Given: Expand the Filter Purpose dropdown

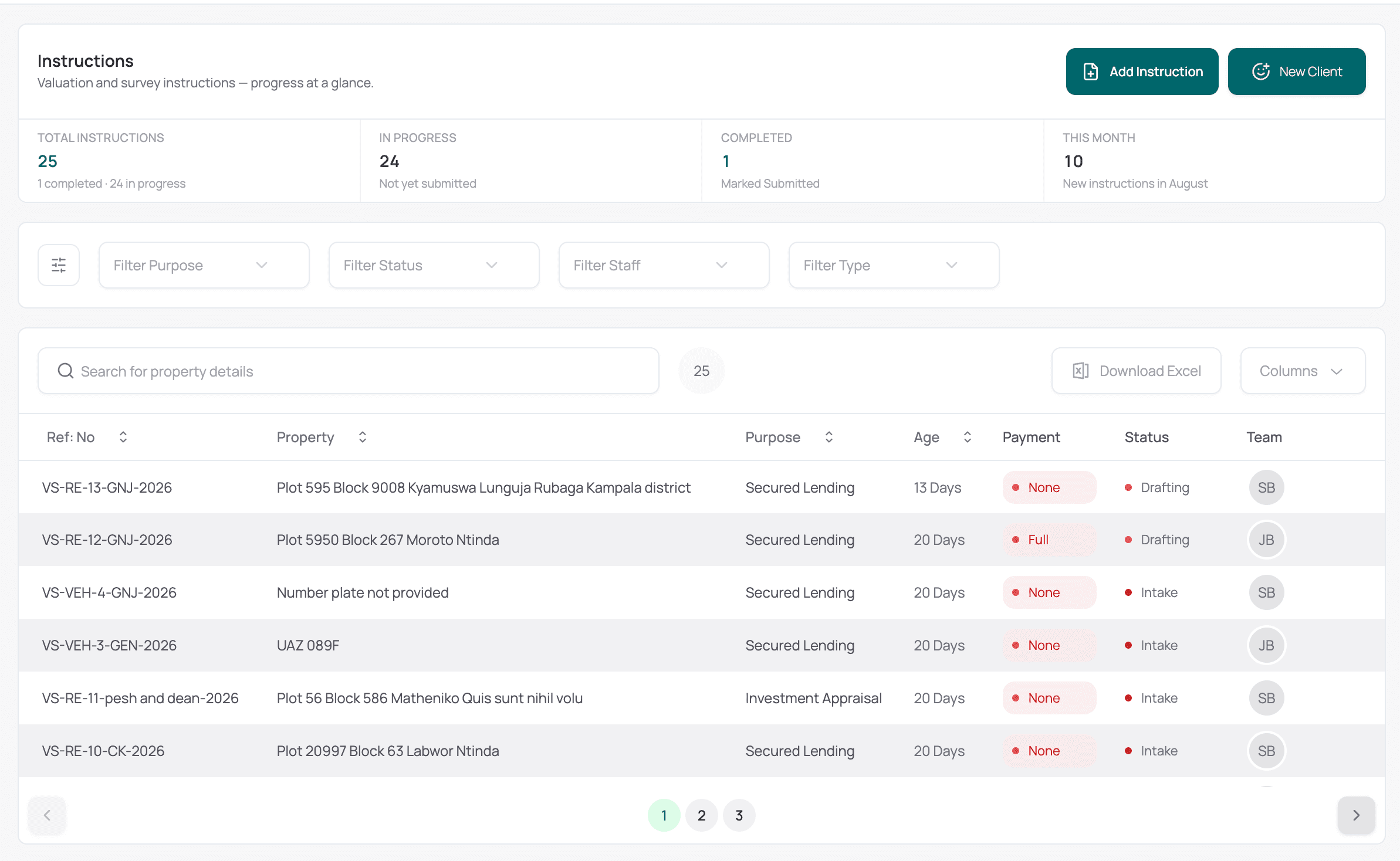Looking at the screenshot, I should 204,265.
